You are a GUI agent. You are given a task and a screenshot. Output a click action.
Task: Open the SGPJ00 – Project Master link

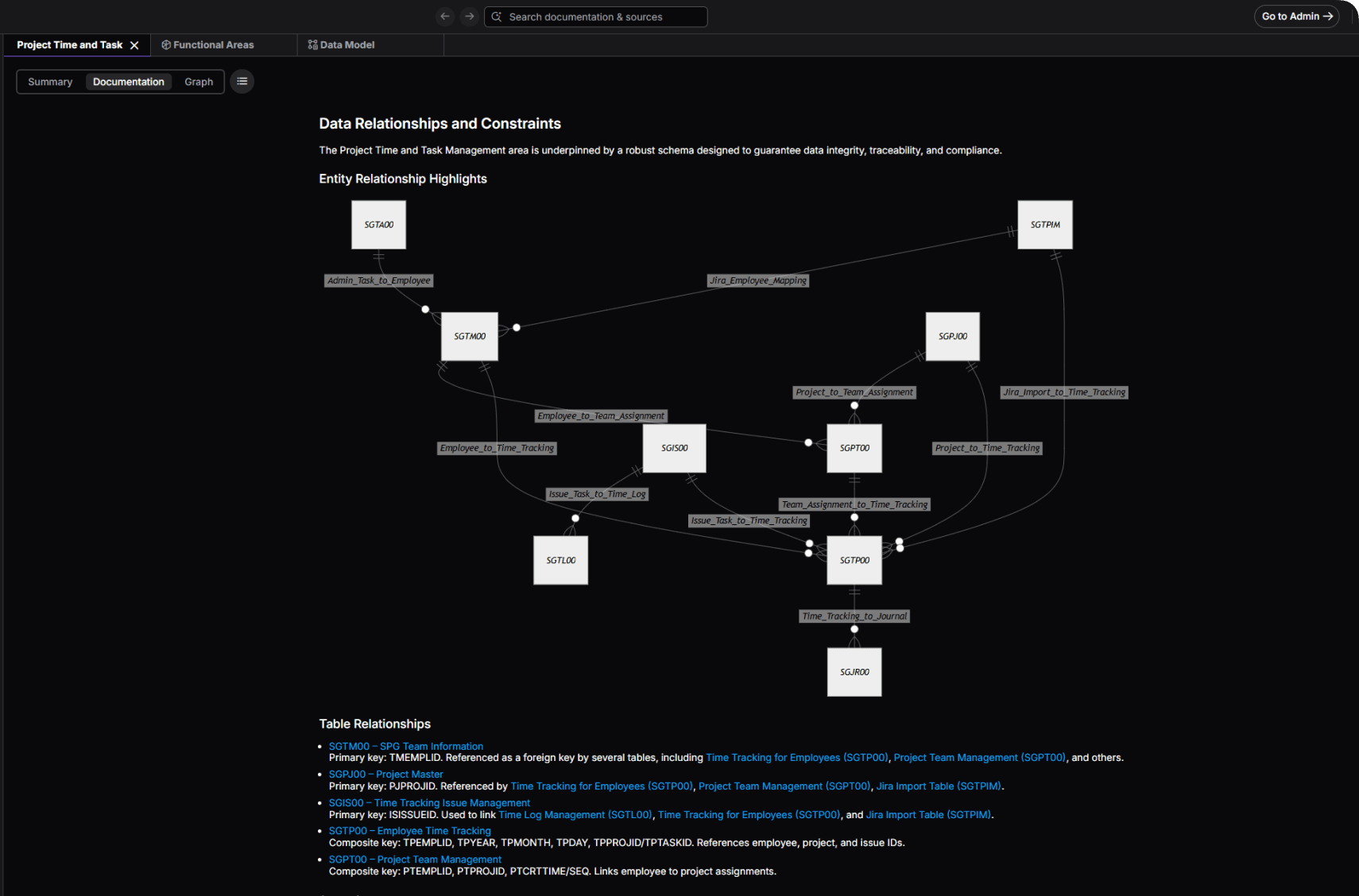[385, 774]
